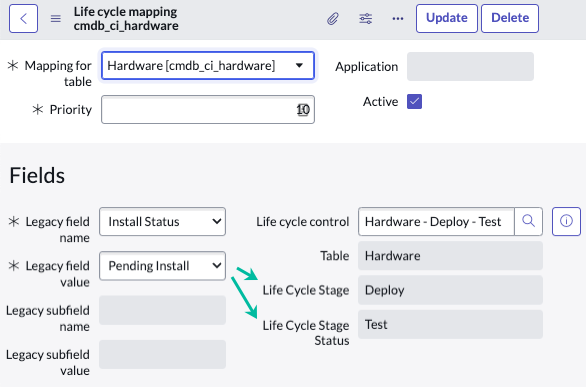The height and width of the screenshot is (387, 586).
Task: Go back using the back arrow button
Action: coord(23,18)
